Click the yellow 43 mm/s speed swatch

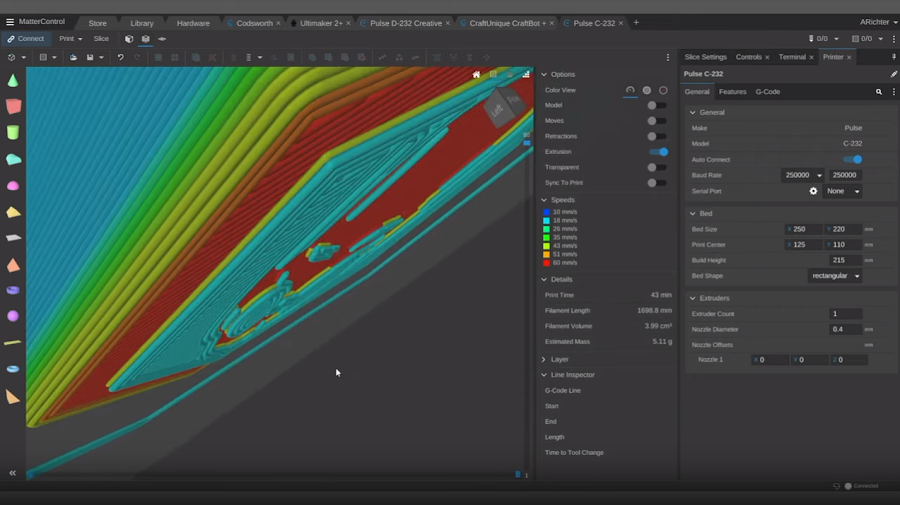point(546,246)
